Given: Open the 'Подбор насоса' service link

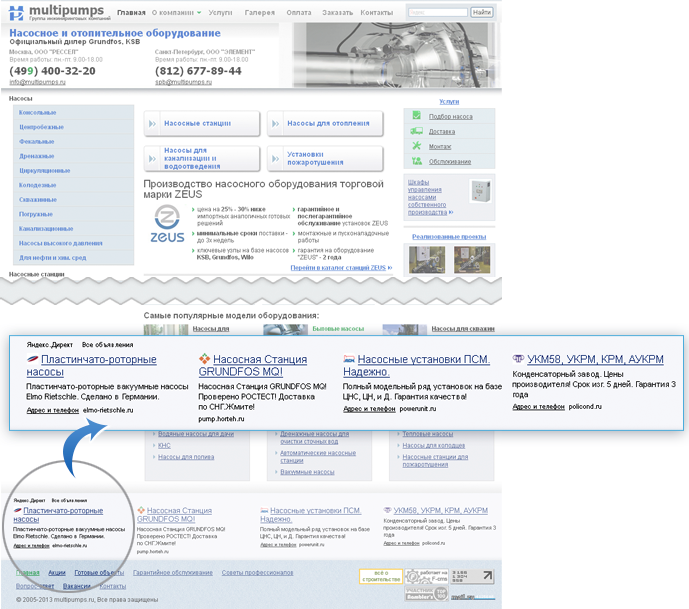Looking at the screenshot, I should (x=450, y=116).
